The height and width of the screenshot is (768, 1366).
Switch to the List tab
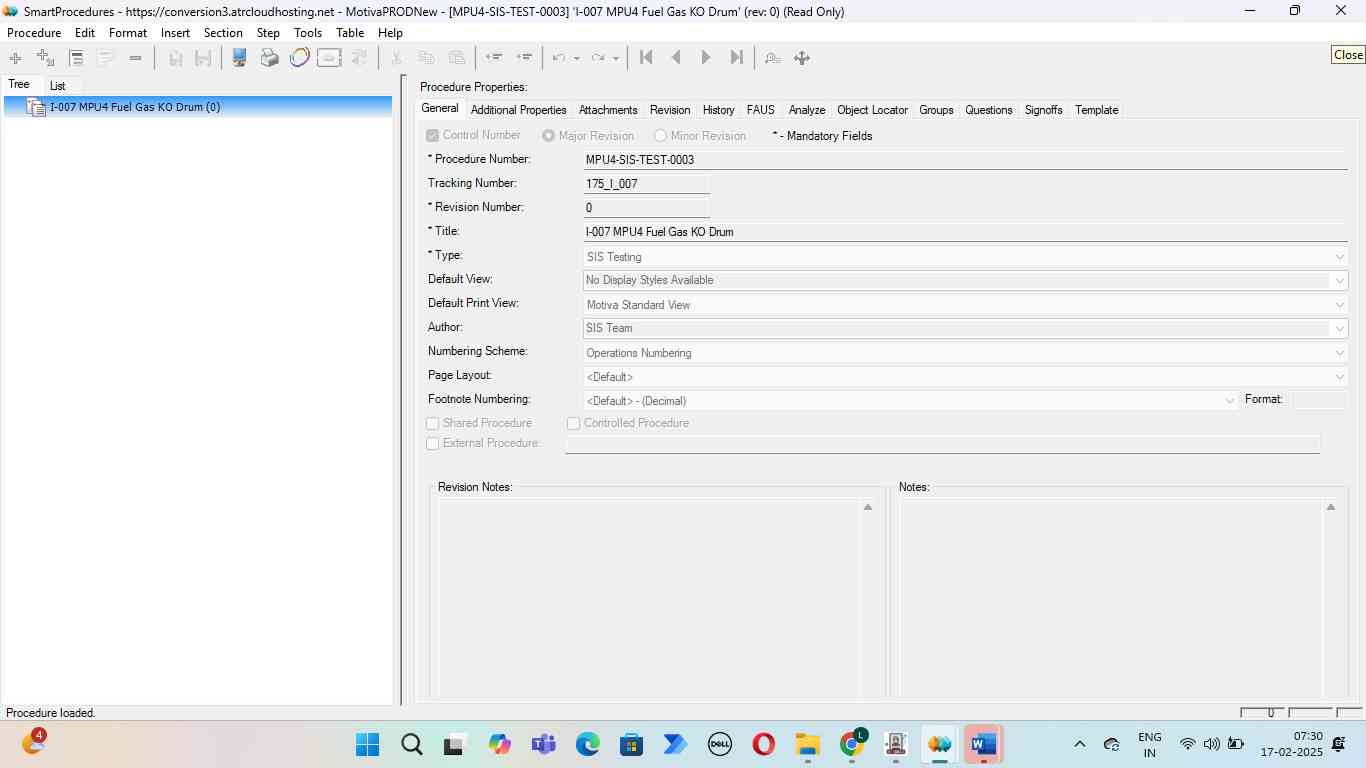tap(58, 86)
